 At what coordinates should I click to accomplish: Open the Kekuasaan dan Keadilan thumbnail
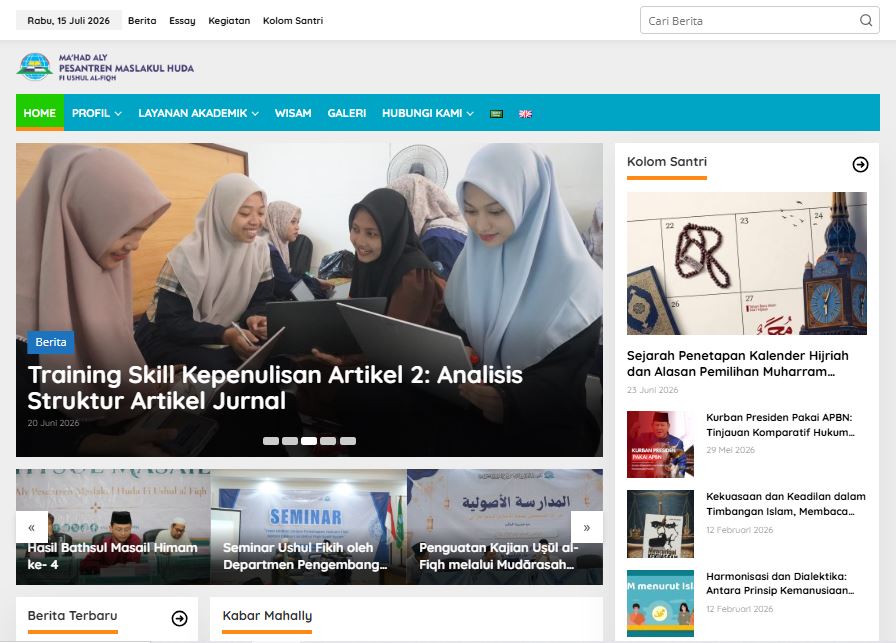(x=660, y=524)
